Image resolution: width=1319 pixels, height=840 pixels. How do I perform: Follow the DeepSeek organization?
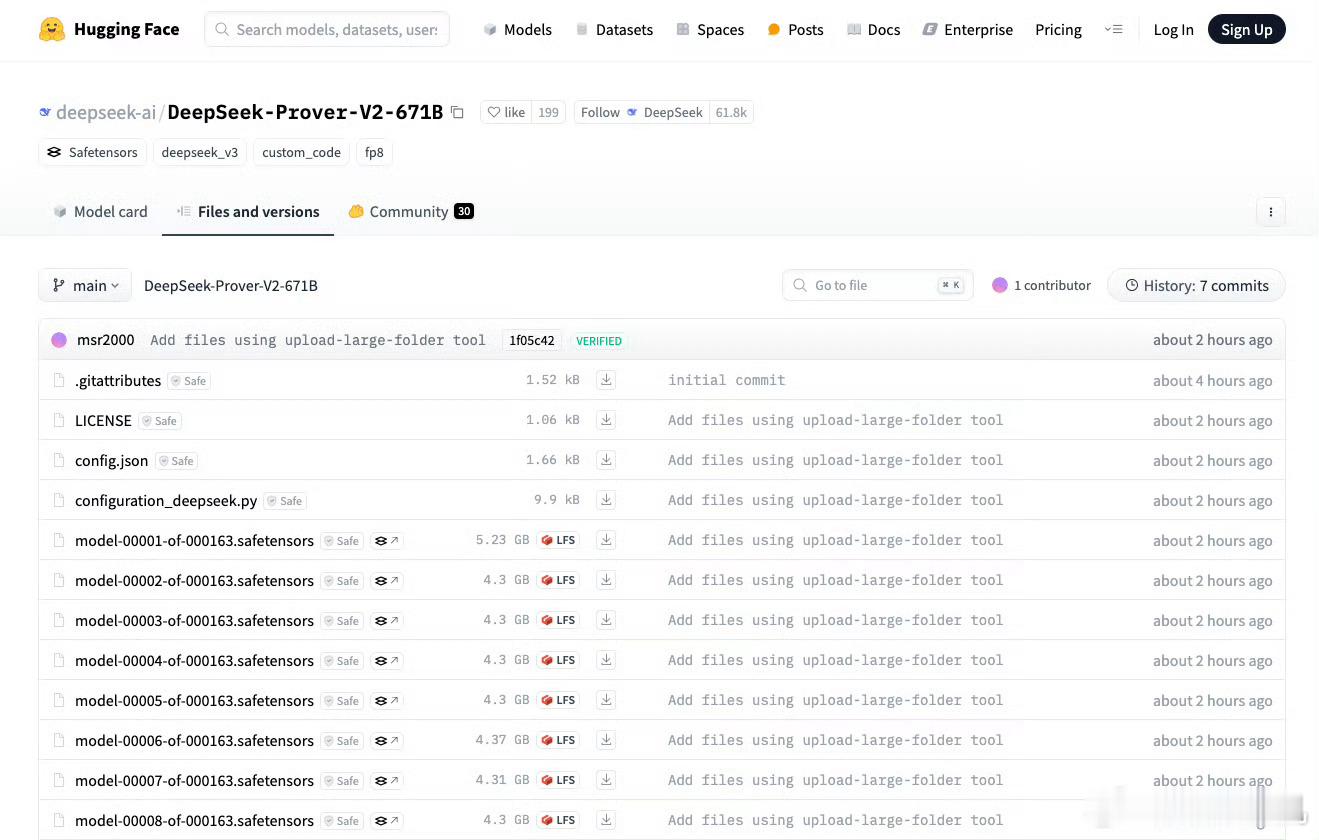641,112
